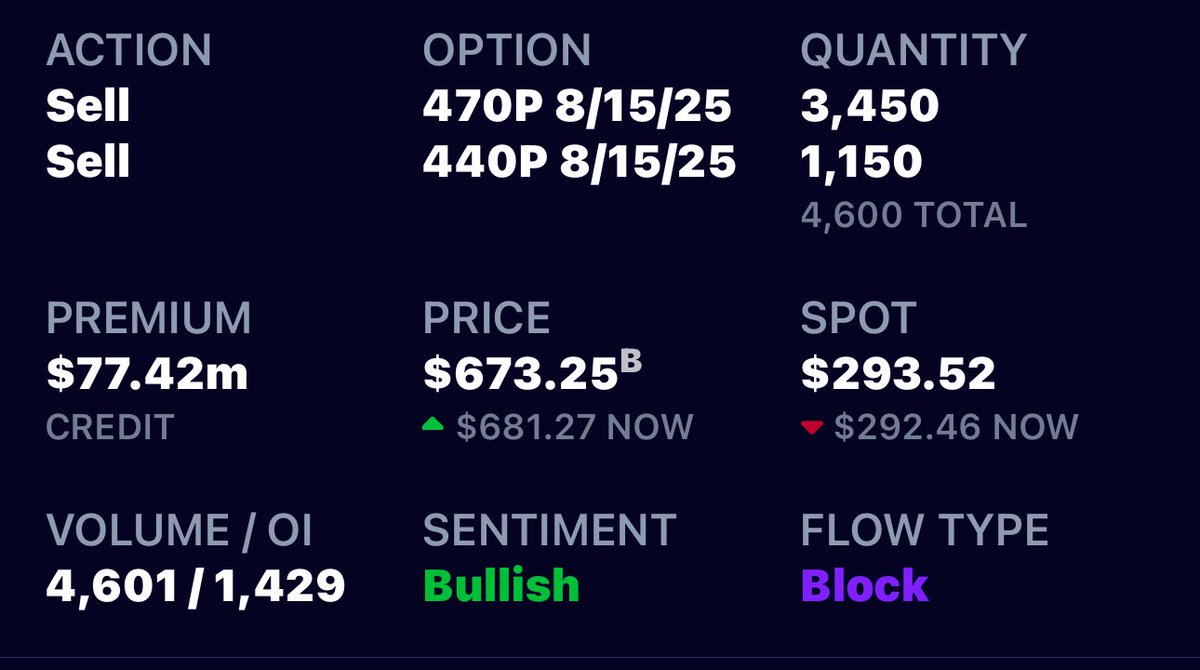Viewport: 1200px width, 670px height.
Task: Click the 4,600 TOTAL label
Action: 914,215
